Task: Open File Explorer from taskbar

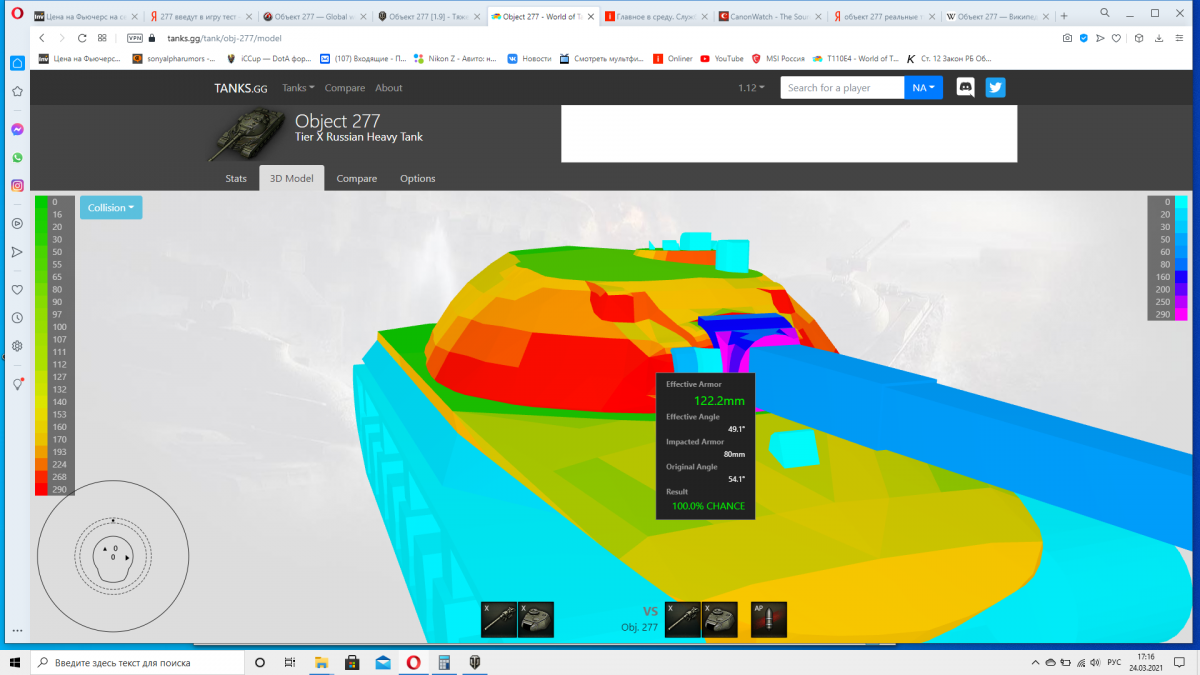Action: point(321,662)
